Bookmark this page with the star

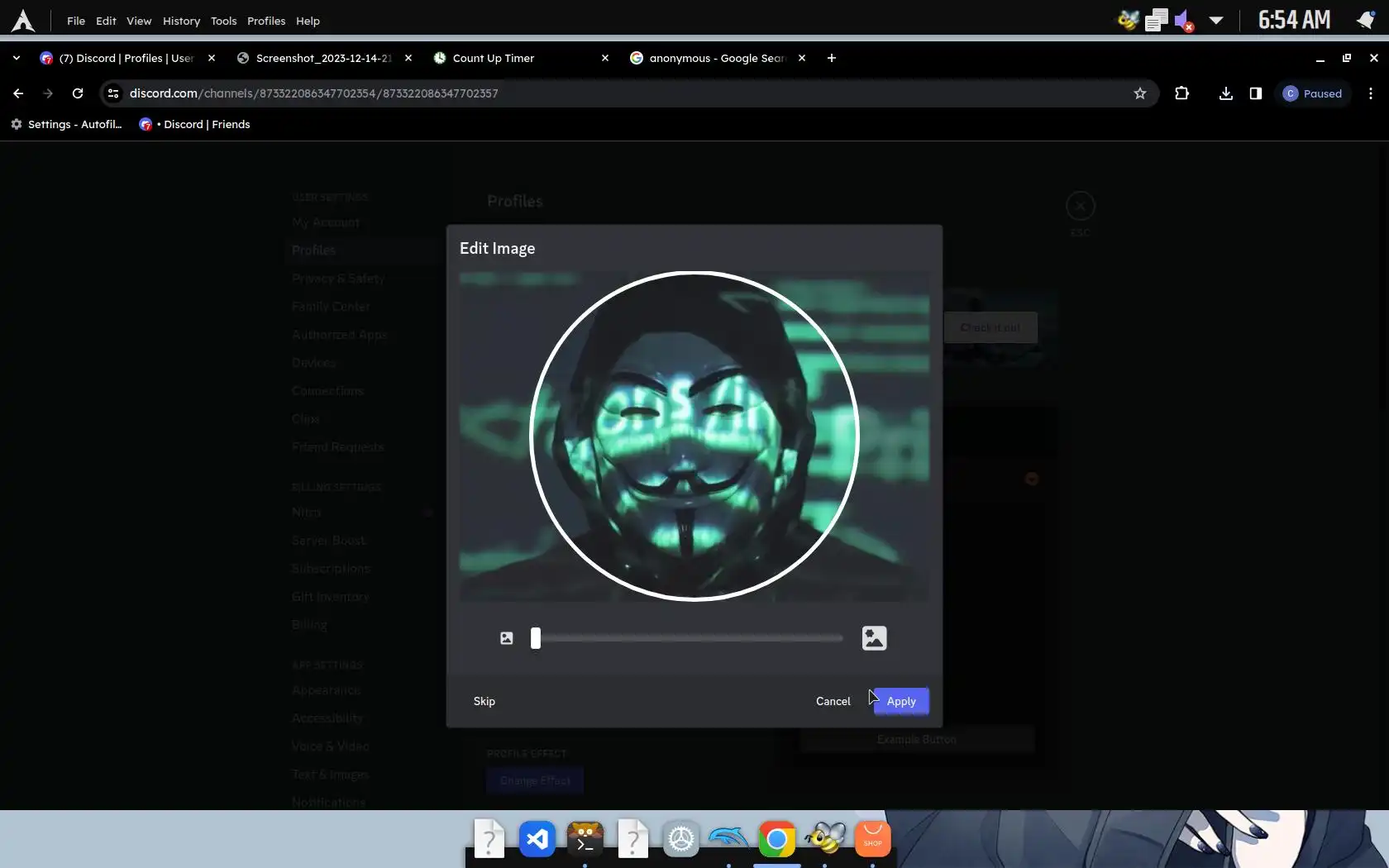tap(1140, 93)
